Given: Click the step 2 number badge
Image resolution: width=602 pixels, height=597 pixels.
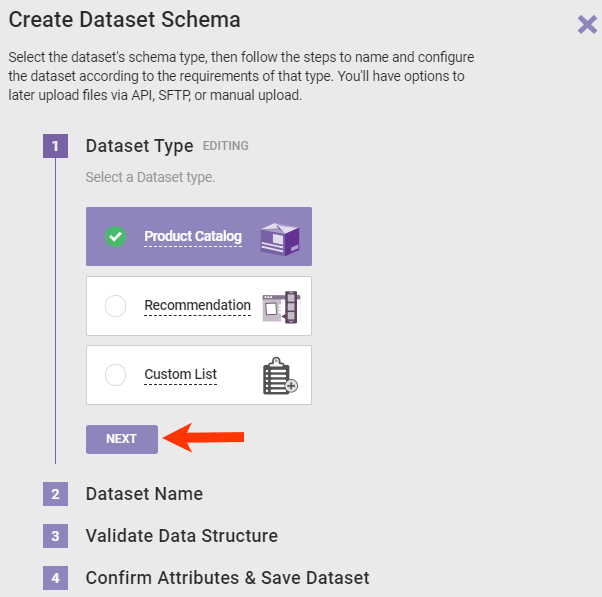Looking at the screenshot, I should [x=55, y=494].
